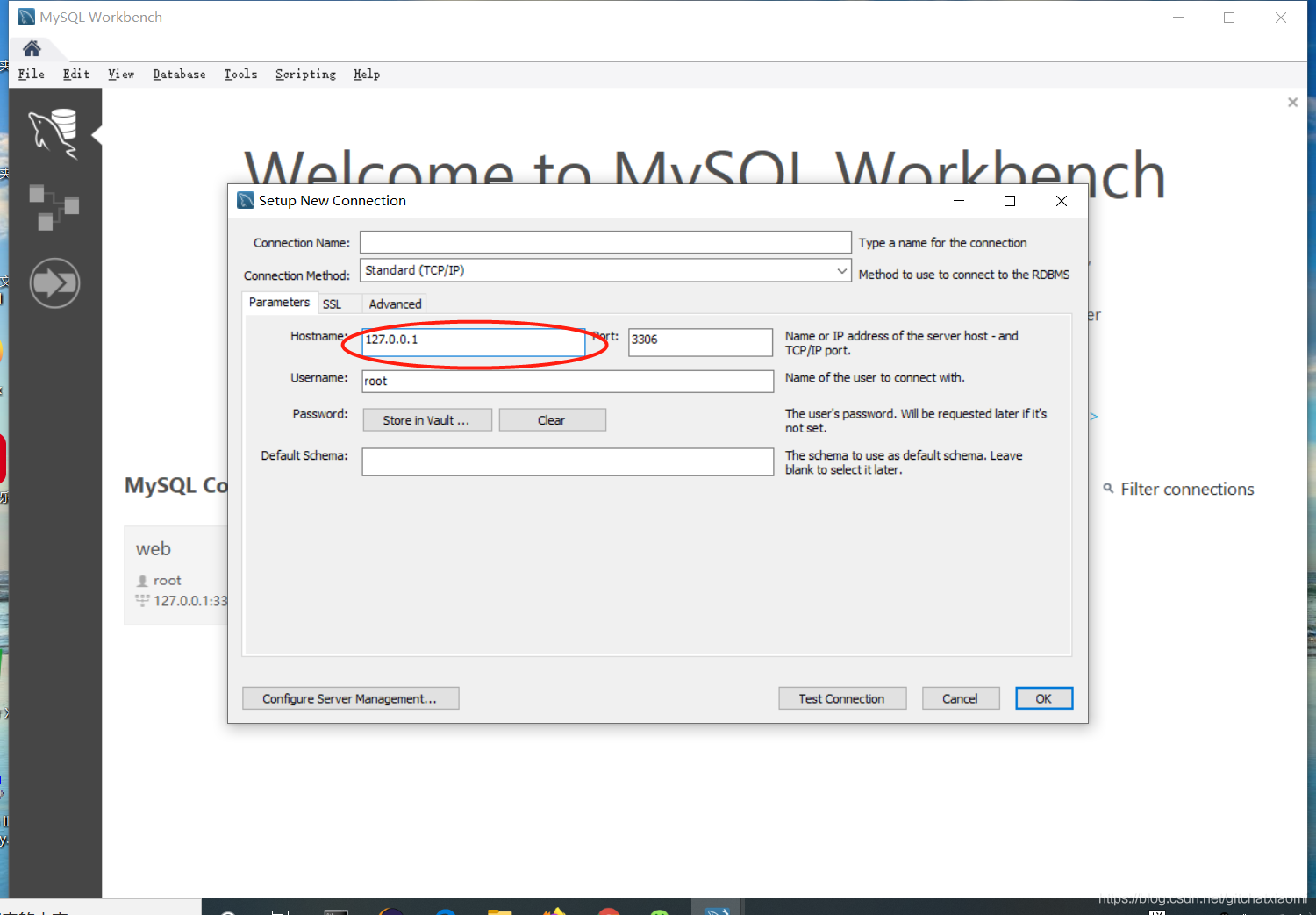This screenshot has height=915, width=1316.
Task: Click the Store in Vault button
Action: pyautogui.click(x=427, y=420)
